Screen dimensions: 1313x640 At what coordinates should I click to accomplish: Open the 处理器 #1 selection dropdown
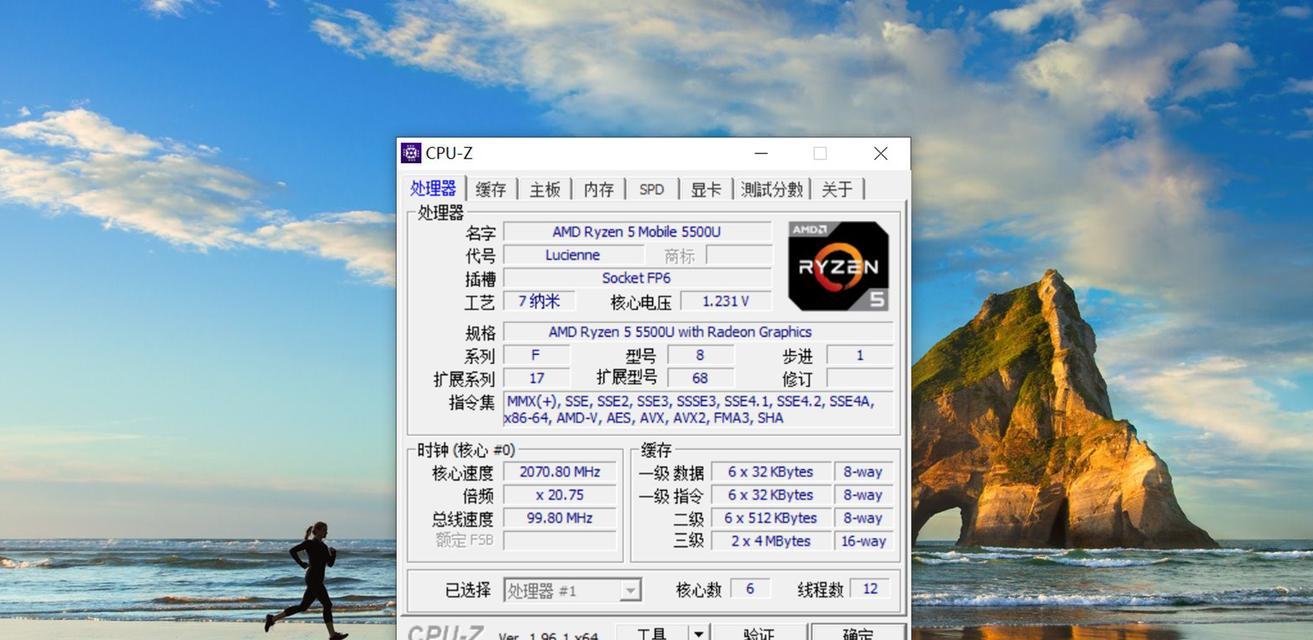[572, 590]
